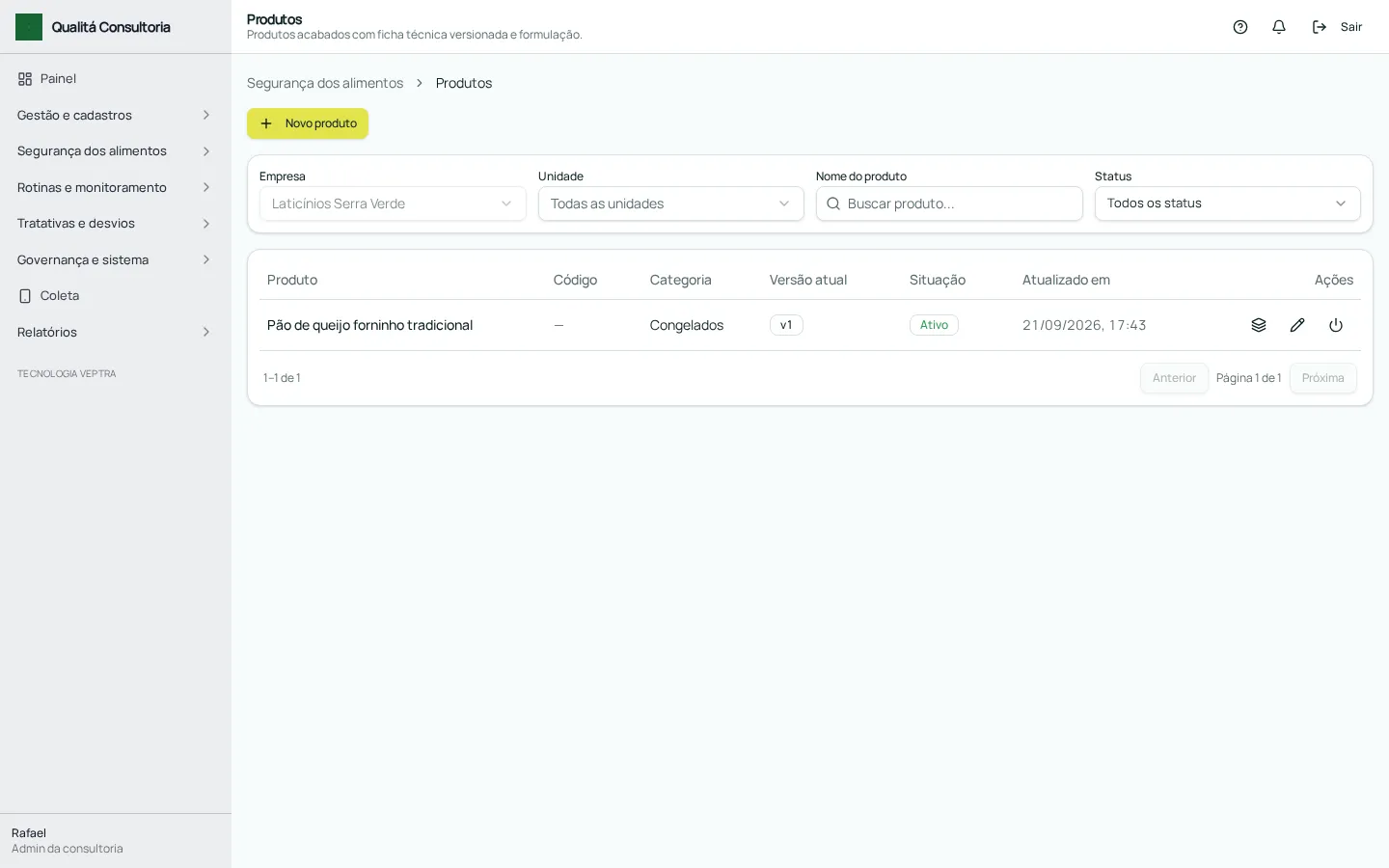Open the notifications bell

(1279, 27)
